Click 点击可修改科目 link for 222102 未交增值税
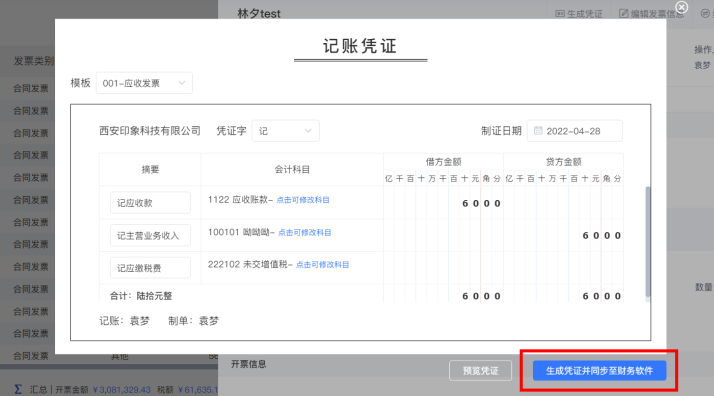Image resolution: width=714 pixels, height=396 pixels. [x=322, y=264]
